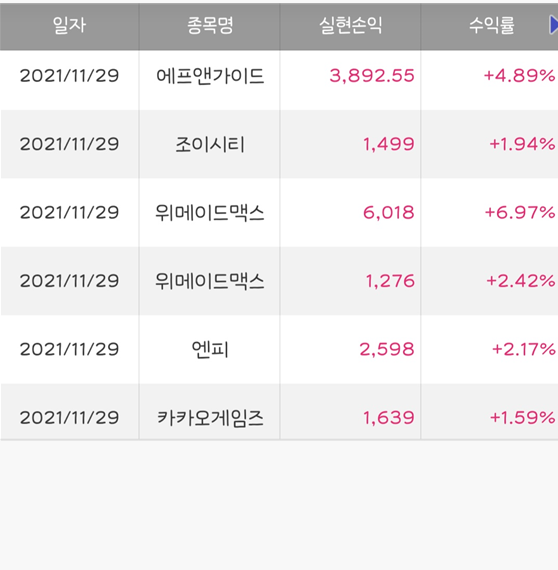558x570 pixels.
Task: Click the 실현손익 column header
Action: click(350, 26)
